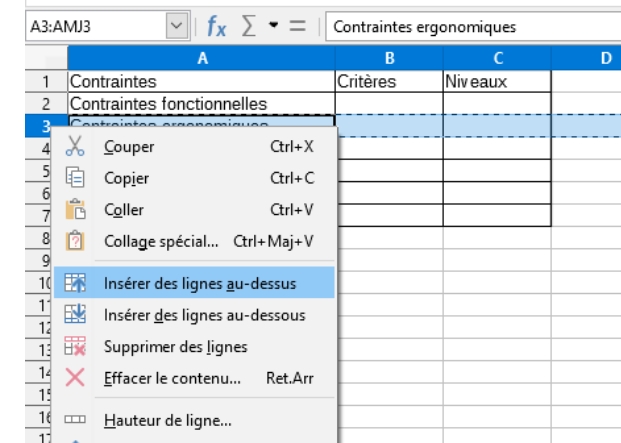This screenshot has height=443, width=621.
Task: Click the Collage spécial clipboard icon
Action: [75, 241]
